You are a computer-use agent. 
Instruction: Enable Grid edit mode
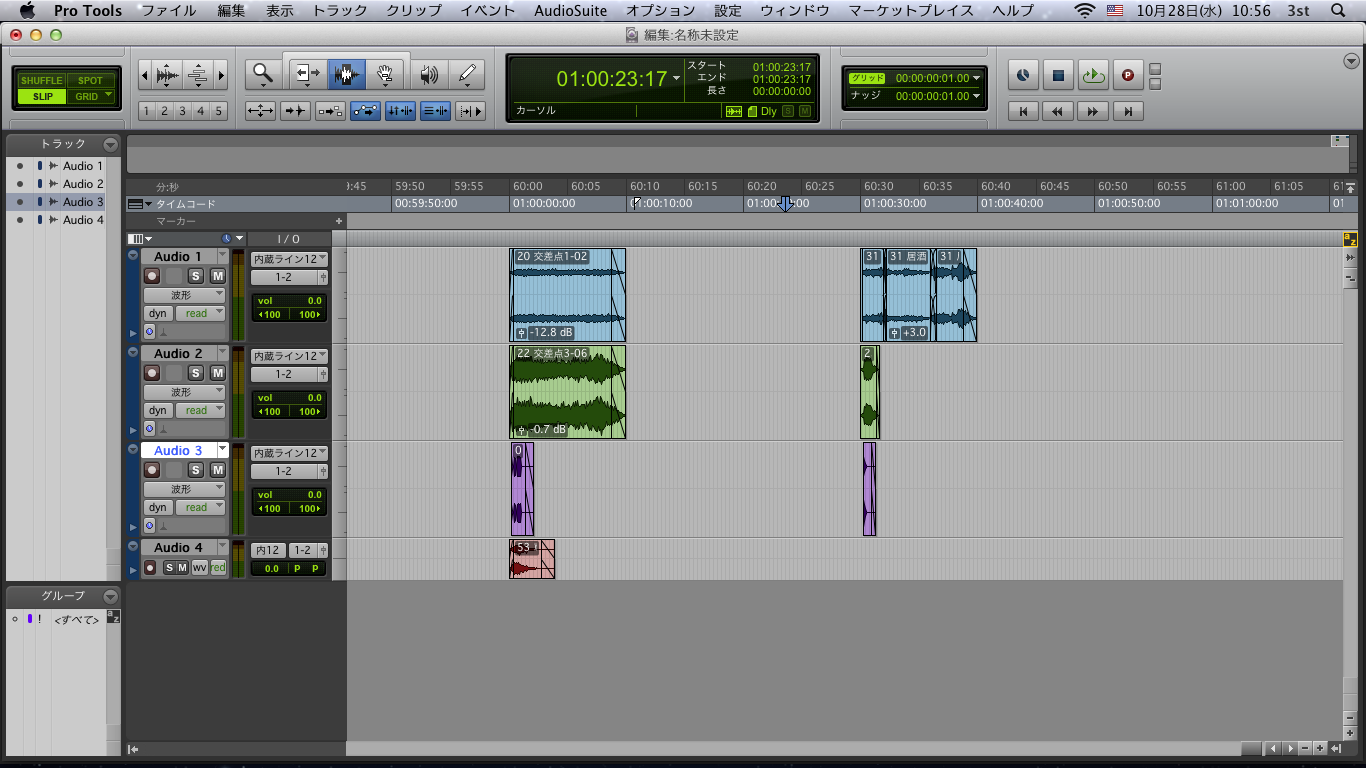click(x=91, y=97)
